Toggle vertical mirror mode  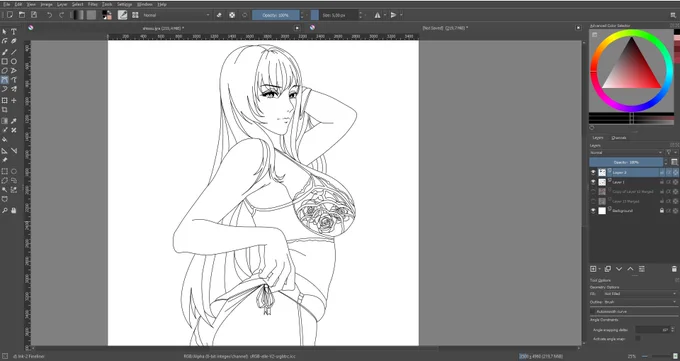393,15
